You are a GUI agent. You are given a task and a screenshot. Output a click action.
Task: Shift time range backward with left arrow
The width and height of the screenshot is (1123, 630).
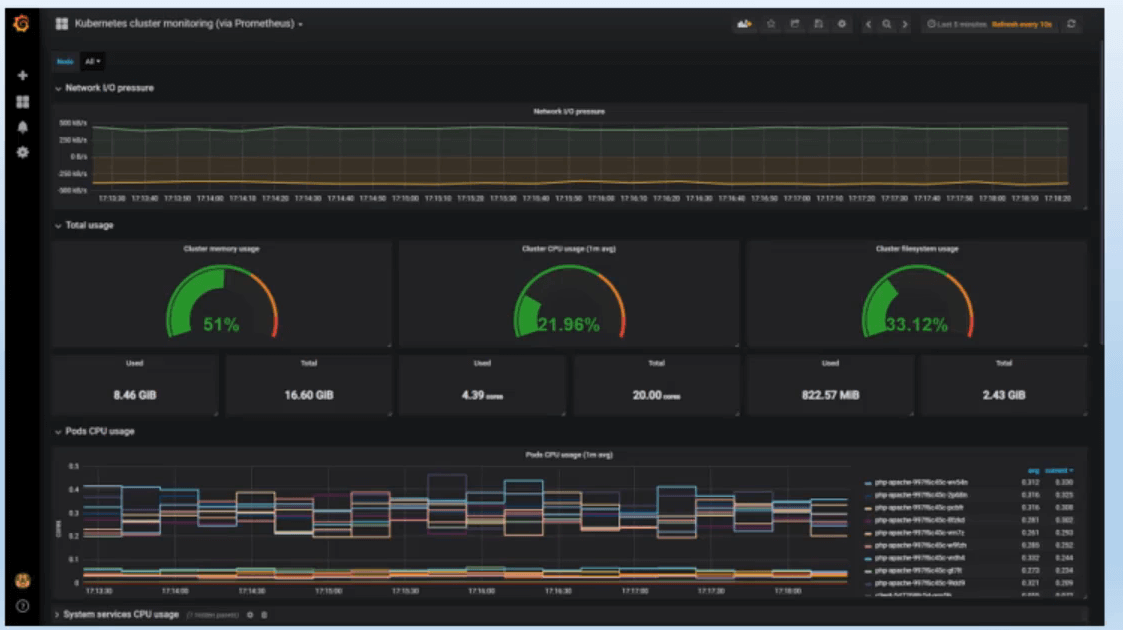(x=868, y=24)
